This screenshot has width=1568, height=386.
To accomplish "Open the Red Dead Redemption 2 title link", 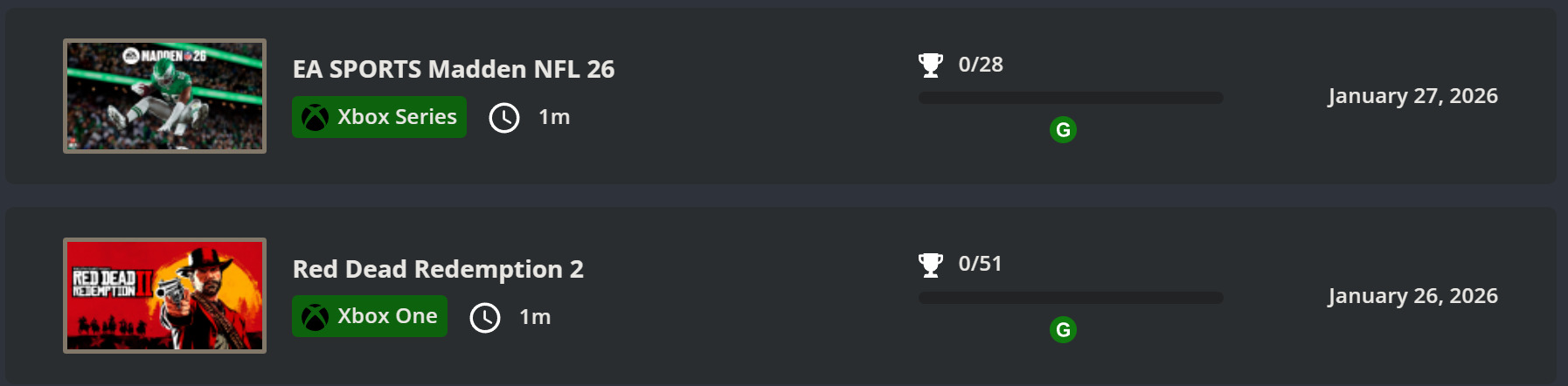I will (438, 269).
